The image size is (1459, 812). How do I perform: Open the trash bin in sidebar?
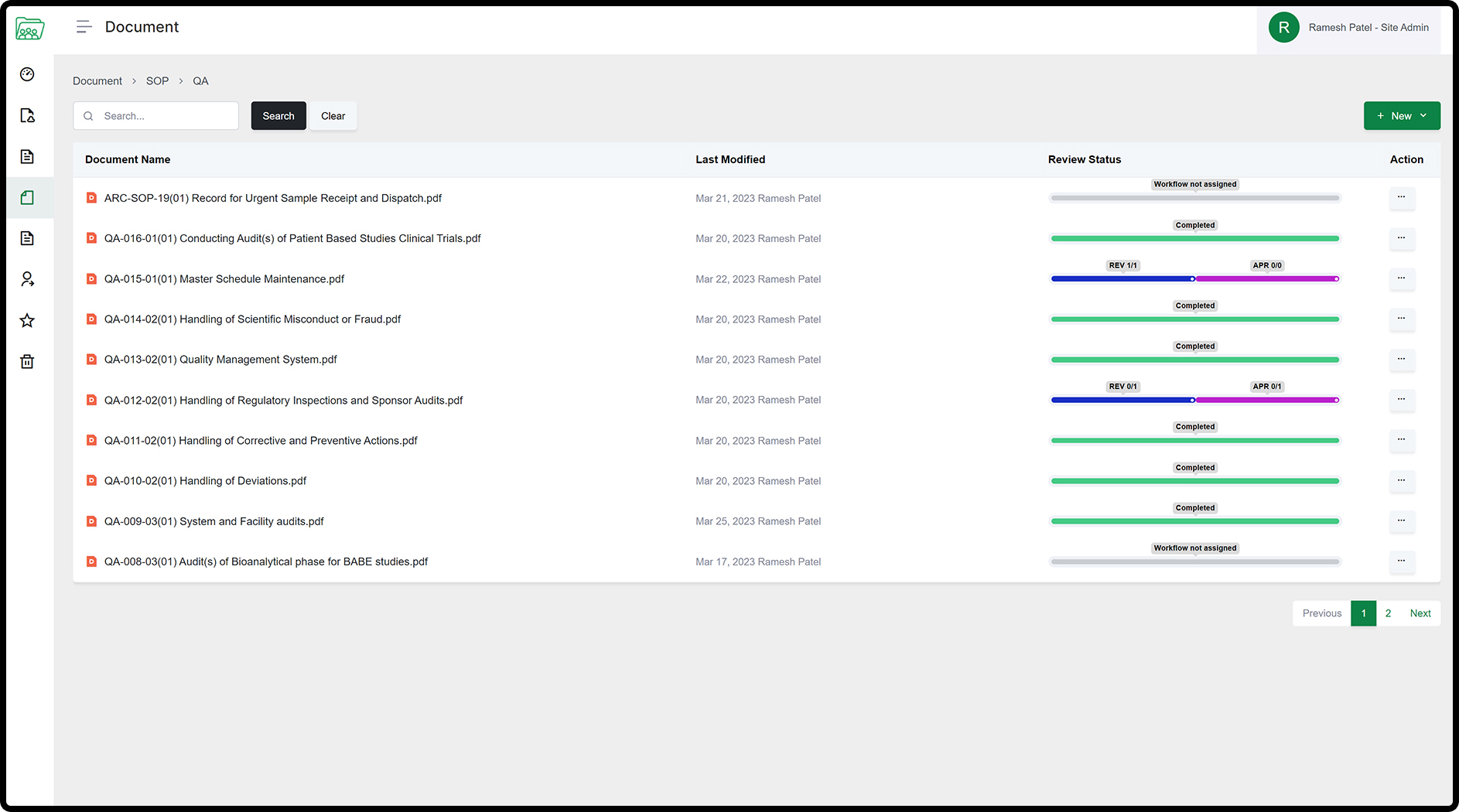pyautogui.click(x=27, y=361)
